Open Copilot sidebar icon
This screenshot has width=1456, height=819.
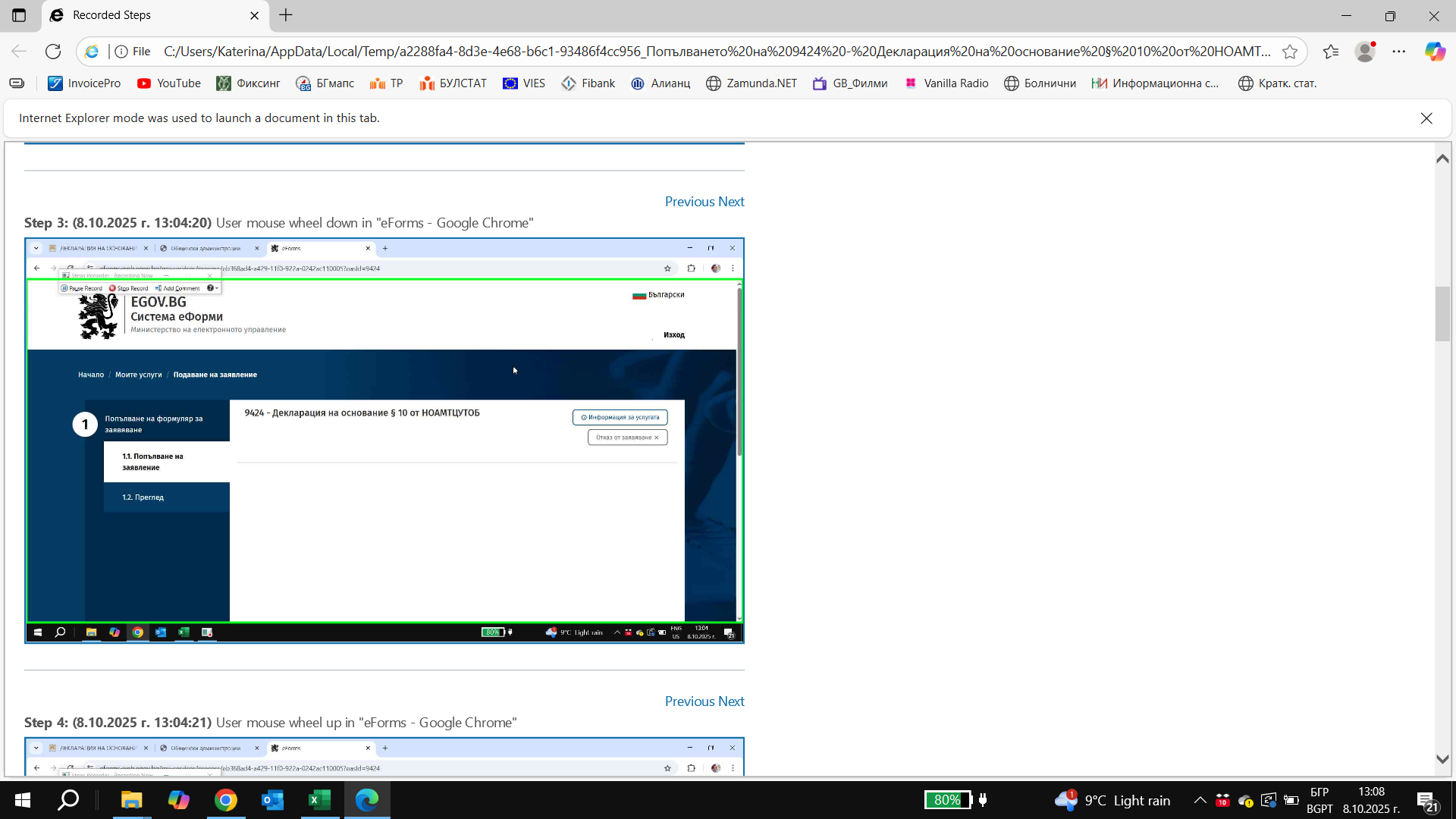pyautogui.click(x=1434, y=52)
